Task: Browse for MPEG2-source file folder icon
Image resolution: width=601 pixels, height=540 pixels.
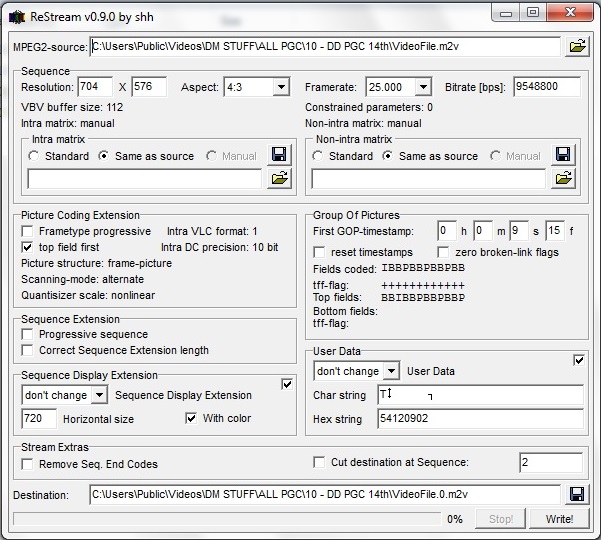Action: tap(577, 46)
